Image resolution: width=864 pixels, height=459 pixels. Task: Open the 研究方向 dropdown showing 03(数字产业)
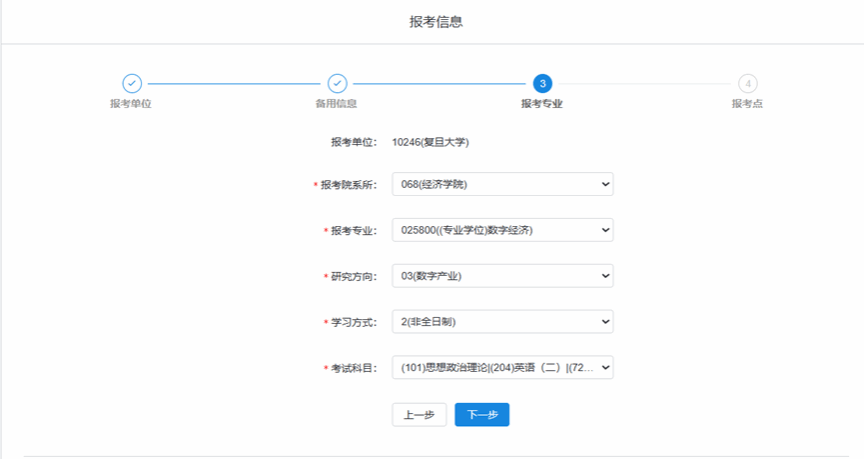pyautogui.click(x=502, y=276)
